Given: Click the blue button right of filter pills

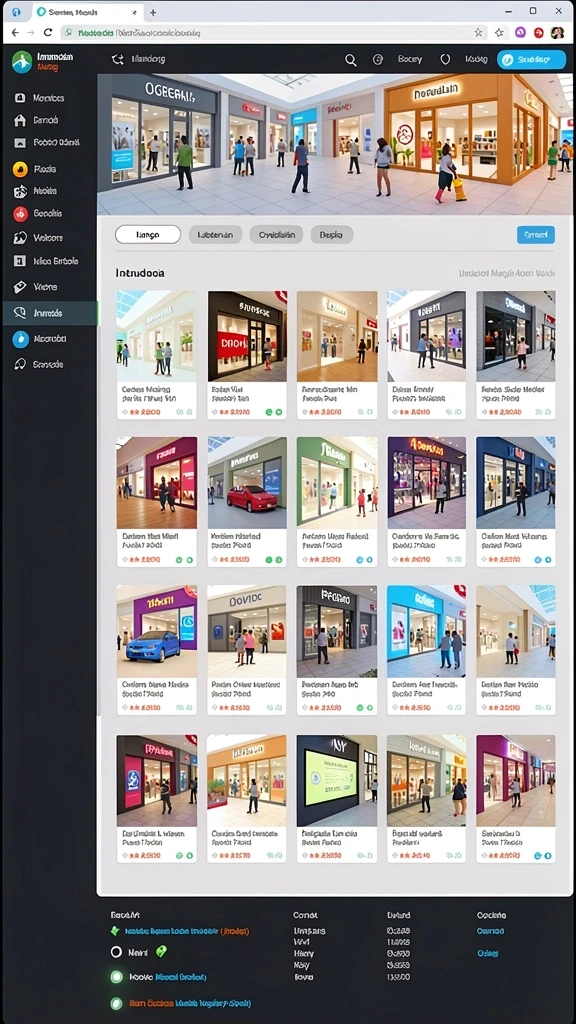Looking at the screenshot, I should tap(536, 235).
